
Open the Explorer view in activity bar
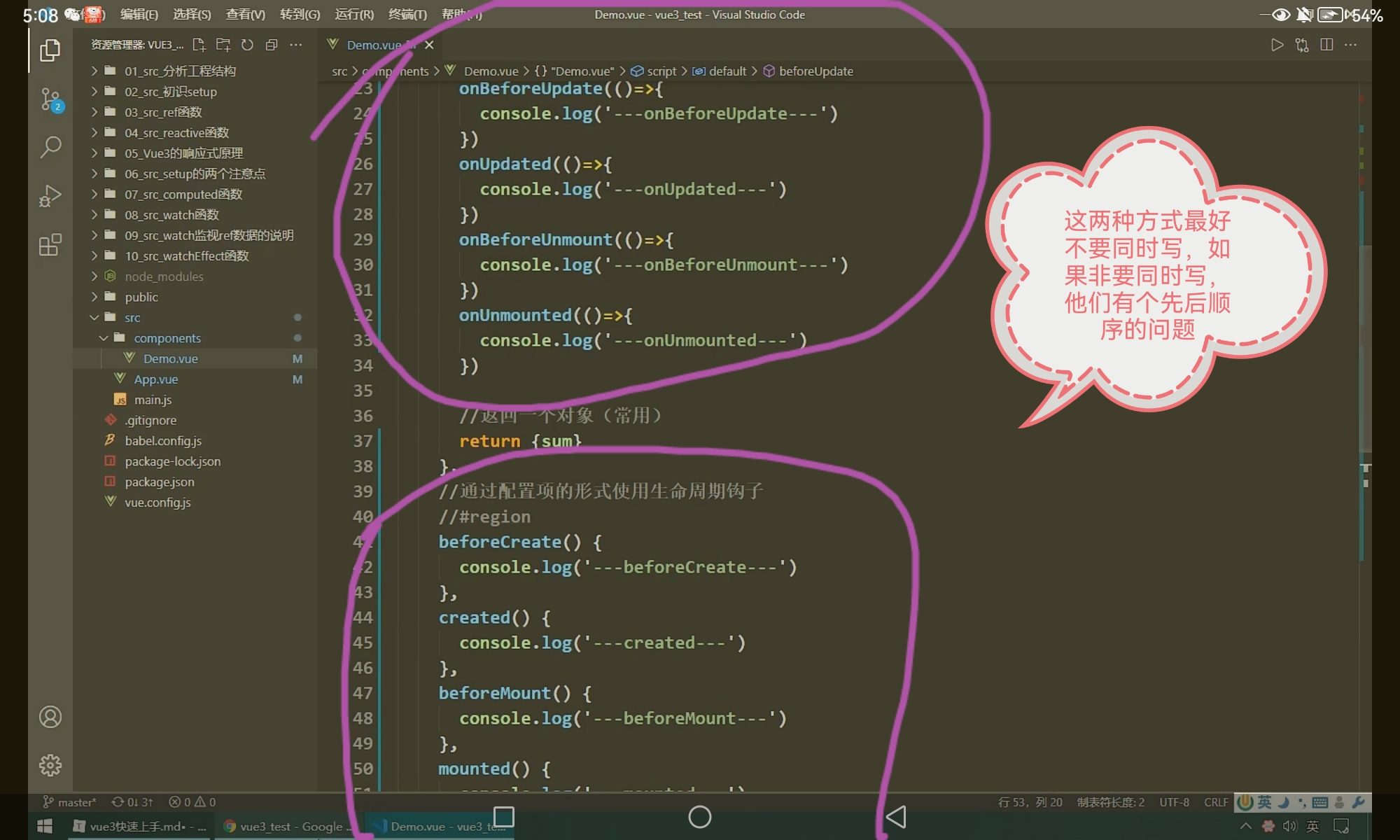[50, 50]
